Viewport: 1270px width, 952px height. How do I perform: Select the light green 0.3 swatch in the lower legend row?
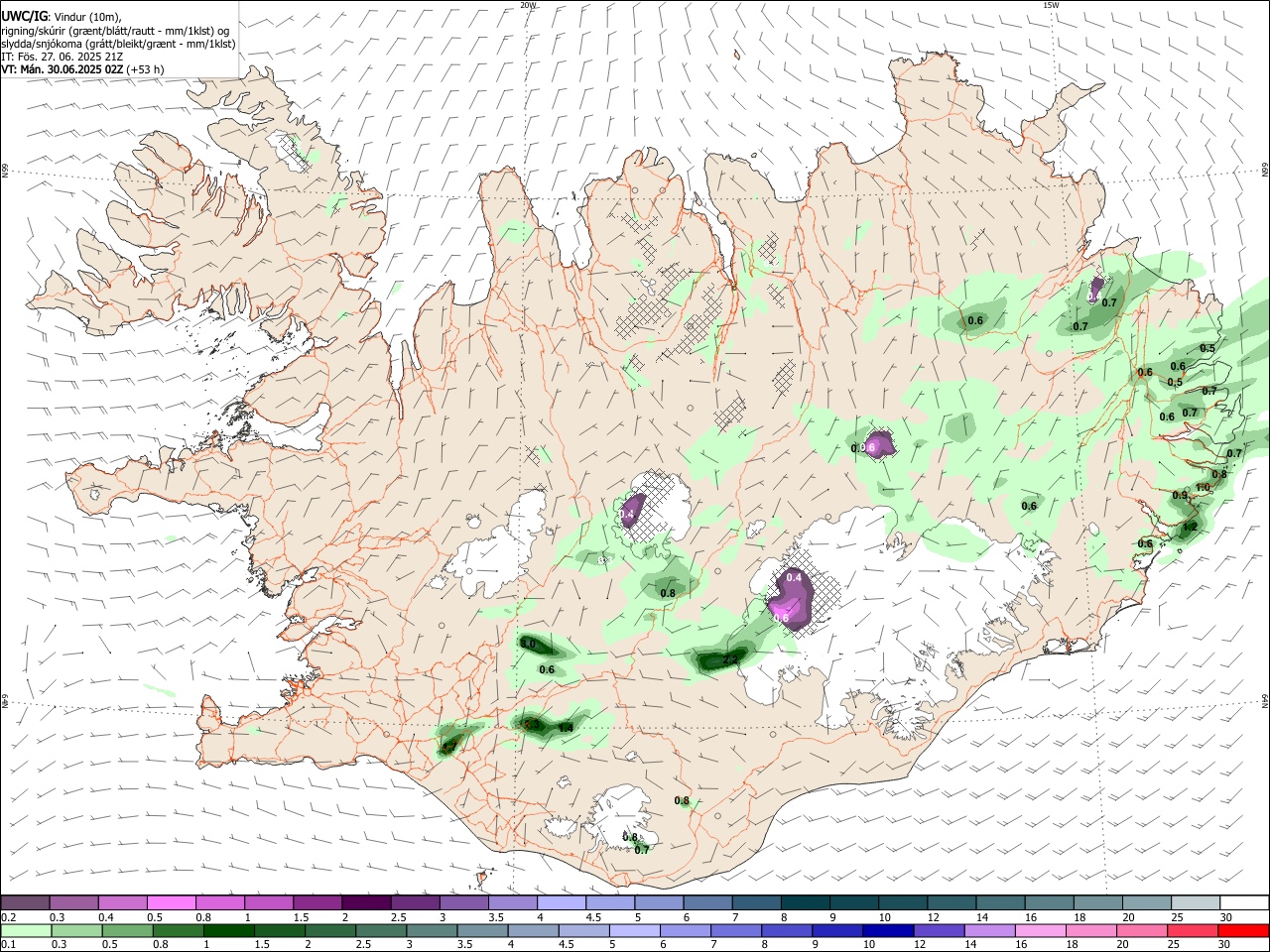pos(76,930)
